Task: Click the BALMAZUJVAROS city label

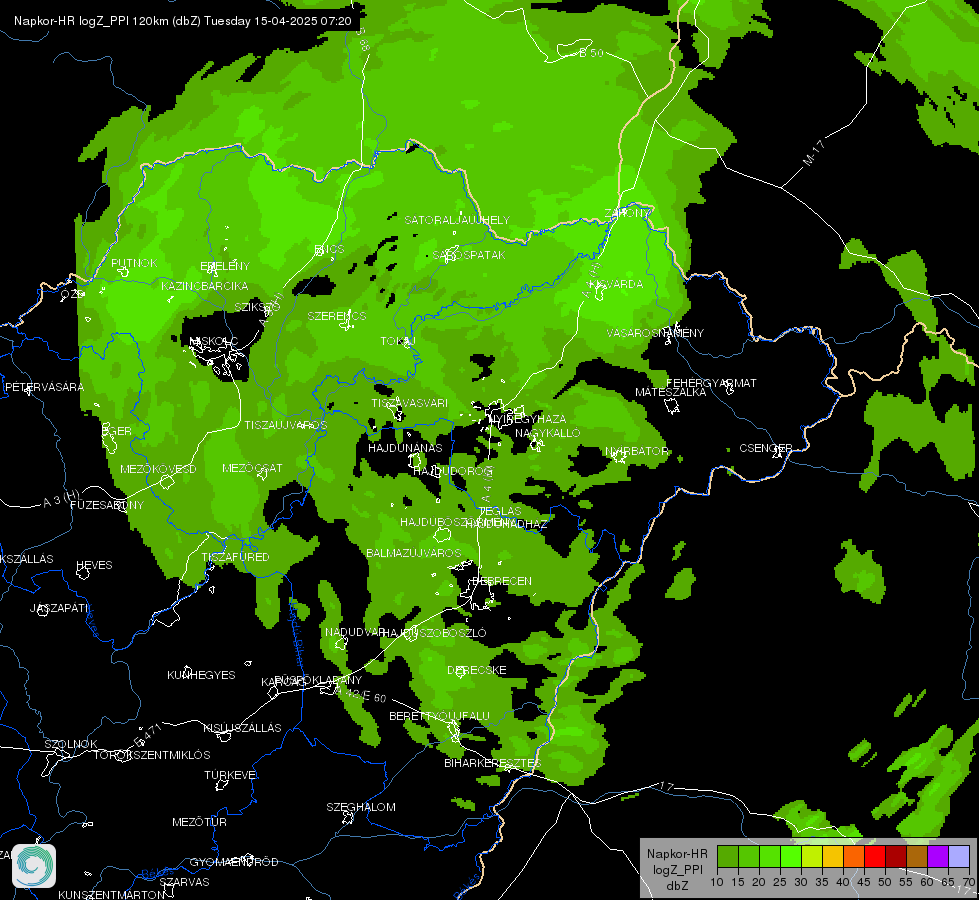Action: [x=413, y=553]
